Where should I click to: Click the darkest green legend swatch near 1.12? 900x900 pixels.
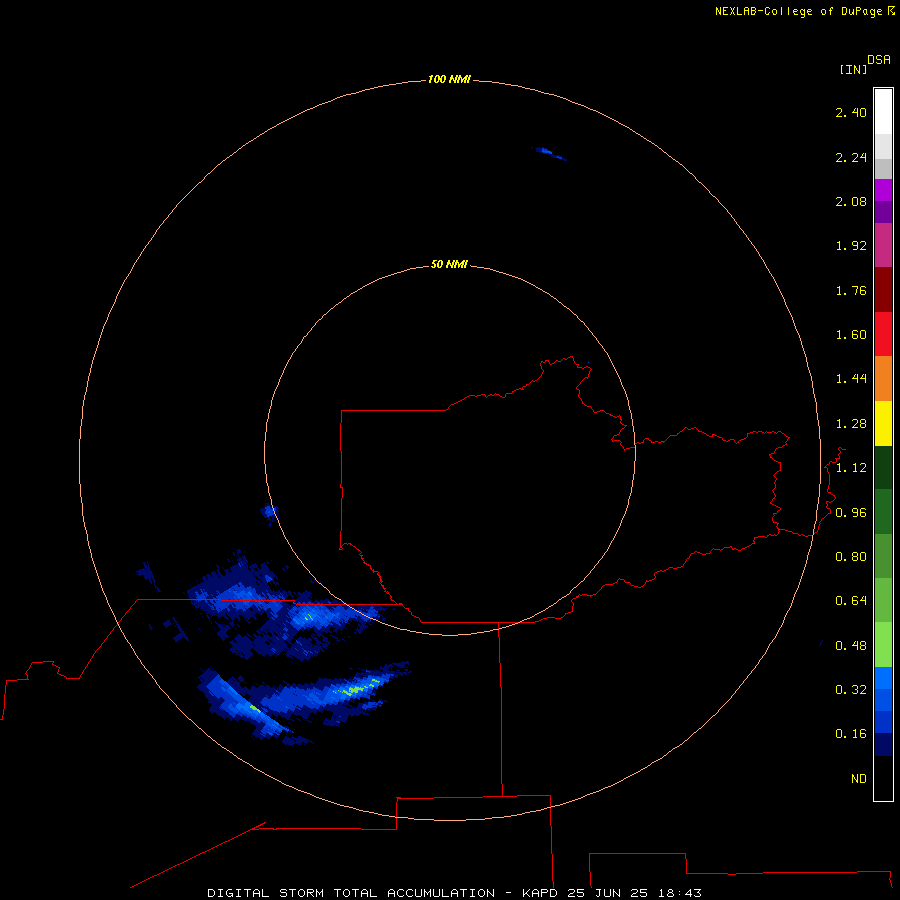[883, 468]
